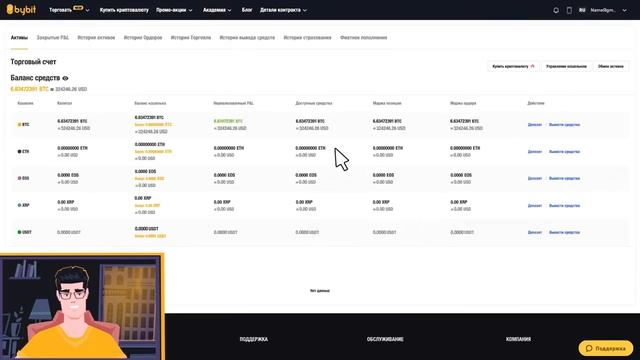Click the mobile app phone icon
Screen dimensions: 640x360
569,10
